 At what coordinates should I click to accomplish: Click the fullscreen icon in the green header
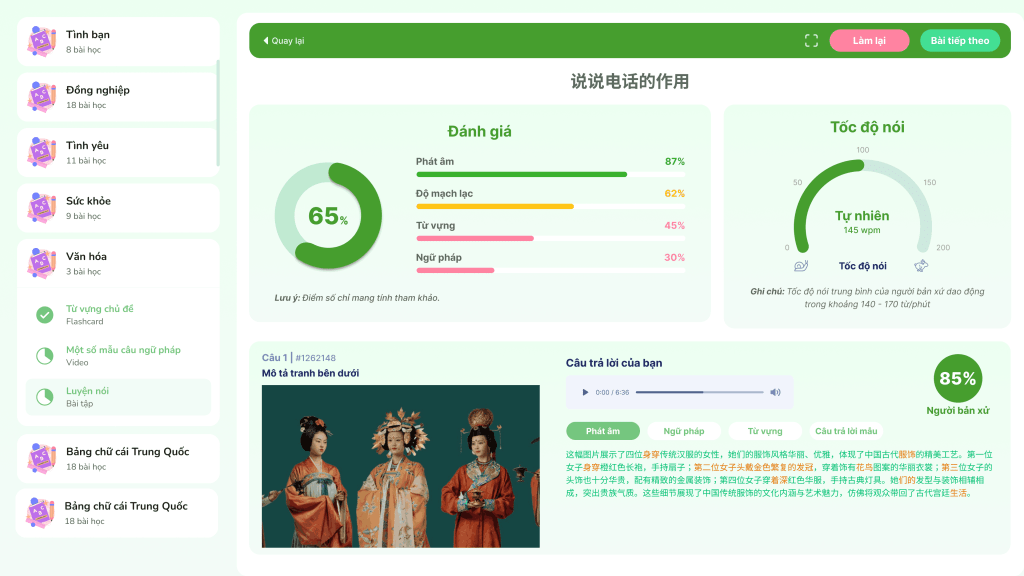[811, 41]
